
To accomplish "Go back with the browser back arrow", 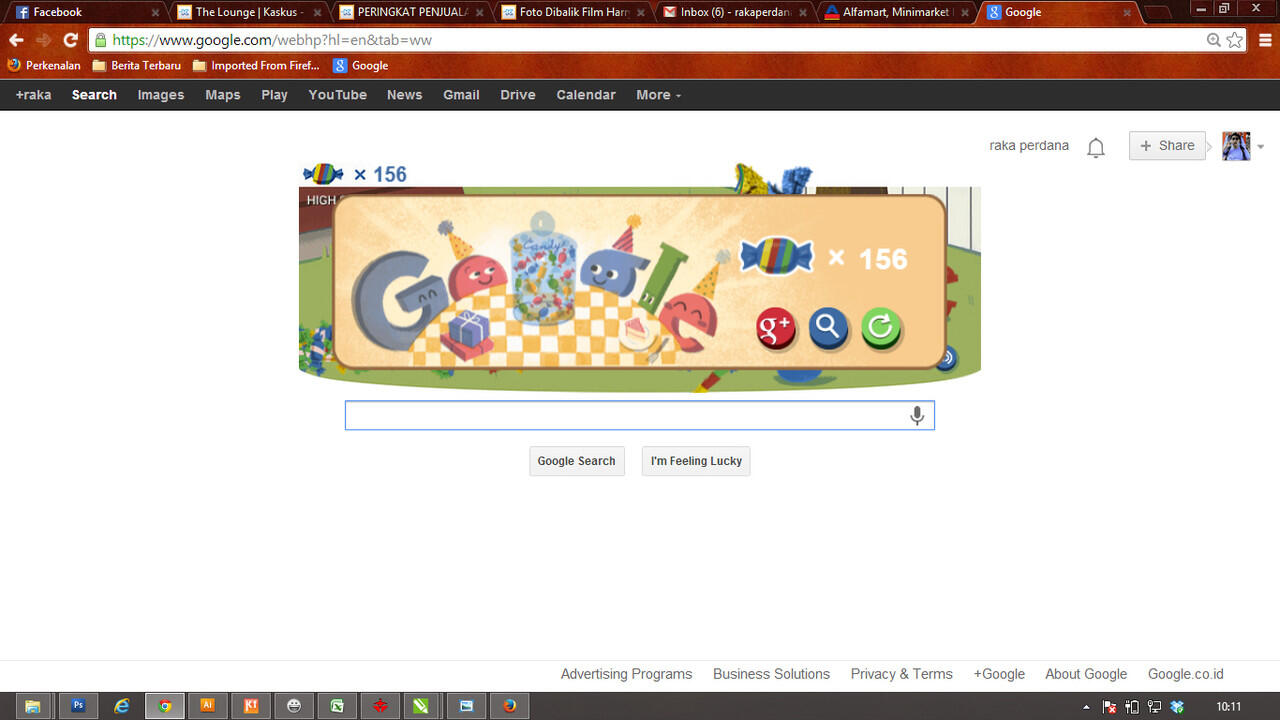I will (16, 40).
